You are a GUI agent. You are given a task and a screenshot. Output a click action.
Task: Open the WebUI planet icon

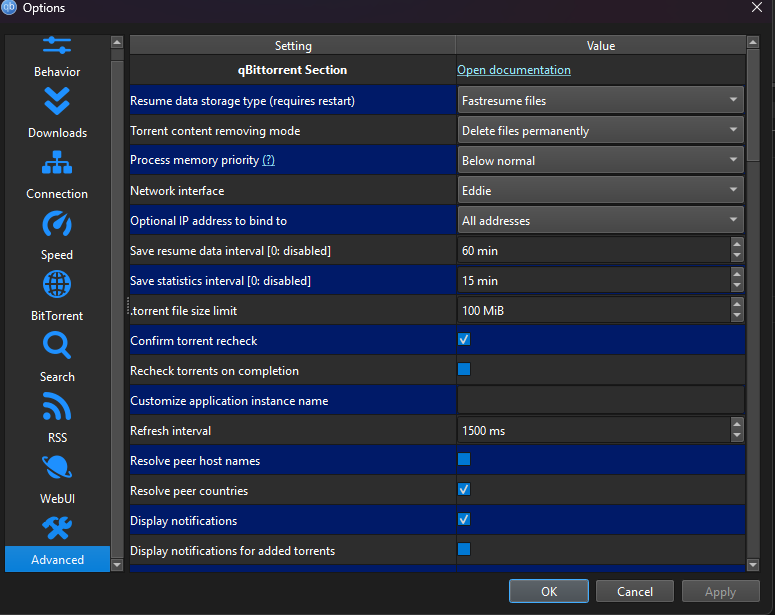coord(57,467)
